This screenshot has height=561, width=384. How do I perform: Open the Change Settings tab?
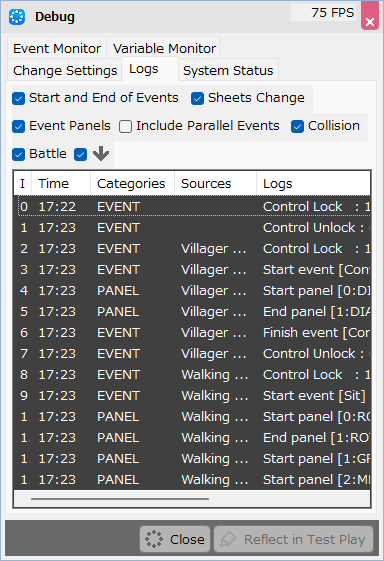tap(65, 70)
